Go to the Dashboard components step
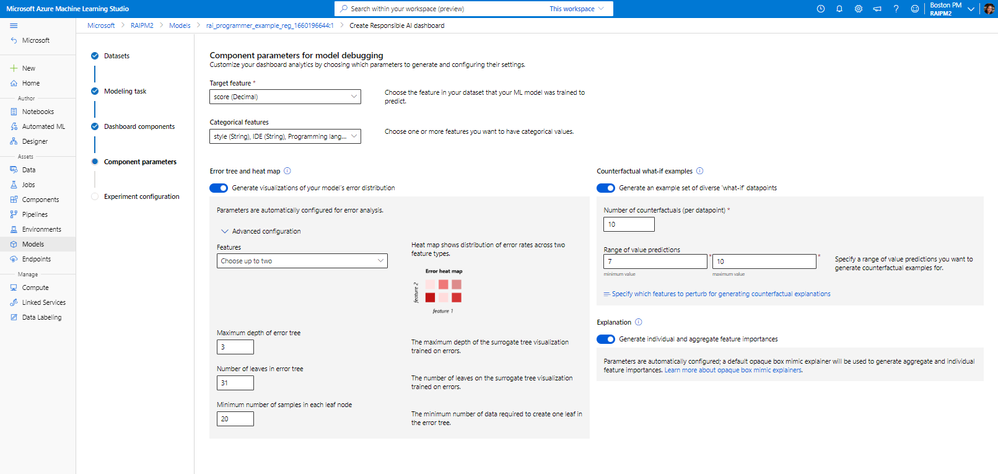The width and height of the screenshot is (998, 474). tap(139, 126)
